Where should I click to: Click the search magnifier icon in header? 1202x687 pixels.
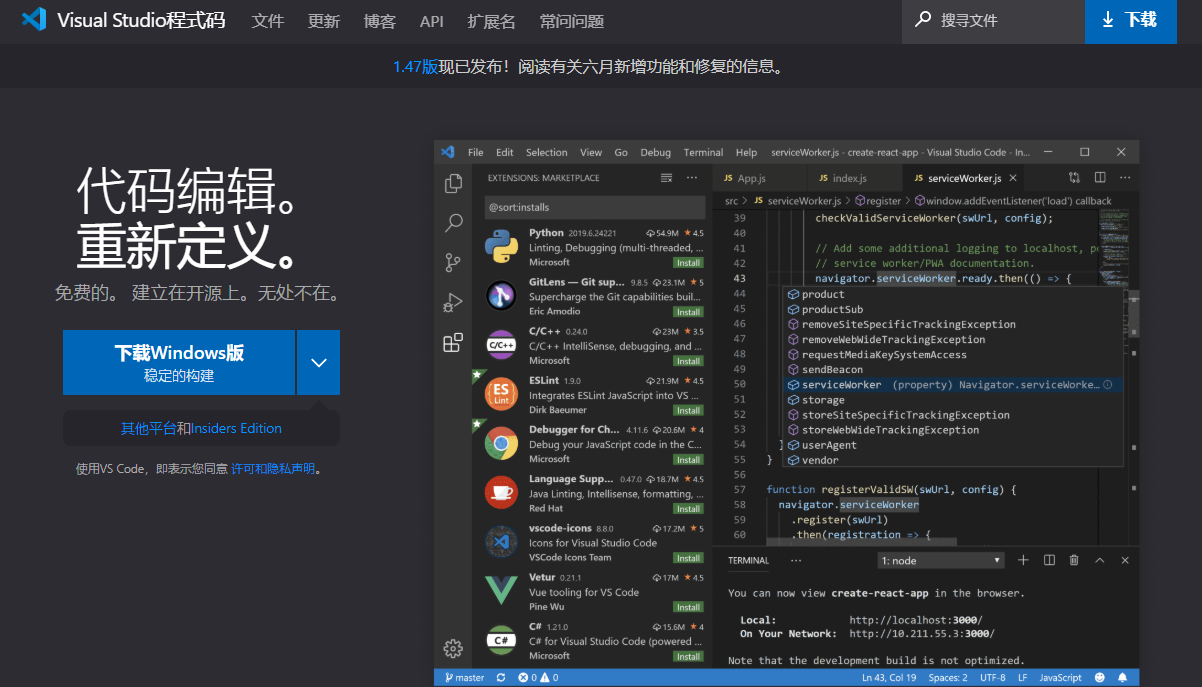click(x=922, y=20)
